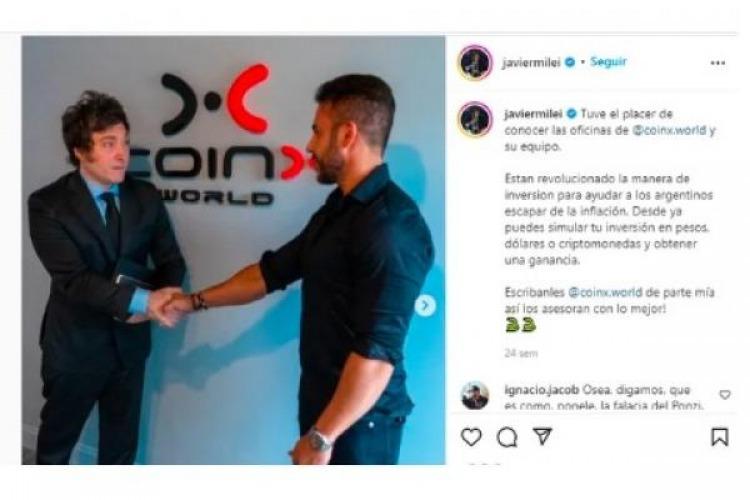Open the three-dot more options menu

[x=717, y=63]
